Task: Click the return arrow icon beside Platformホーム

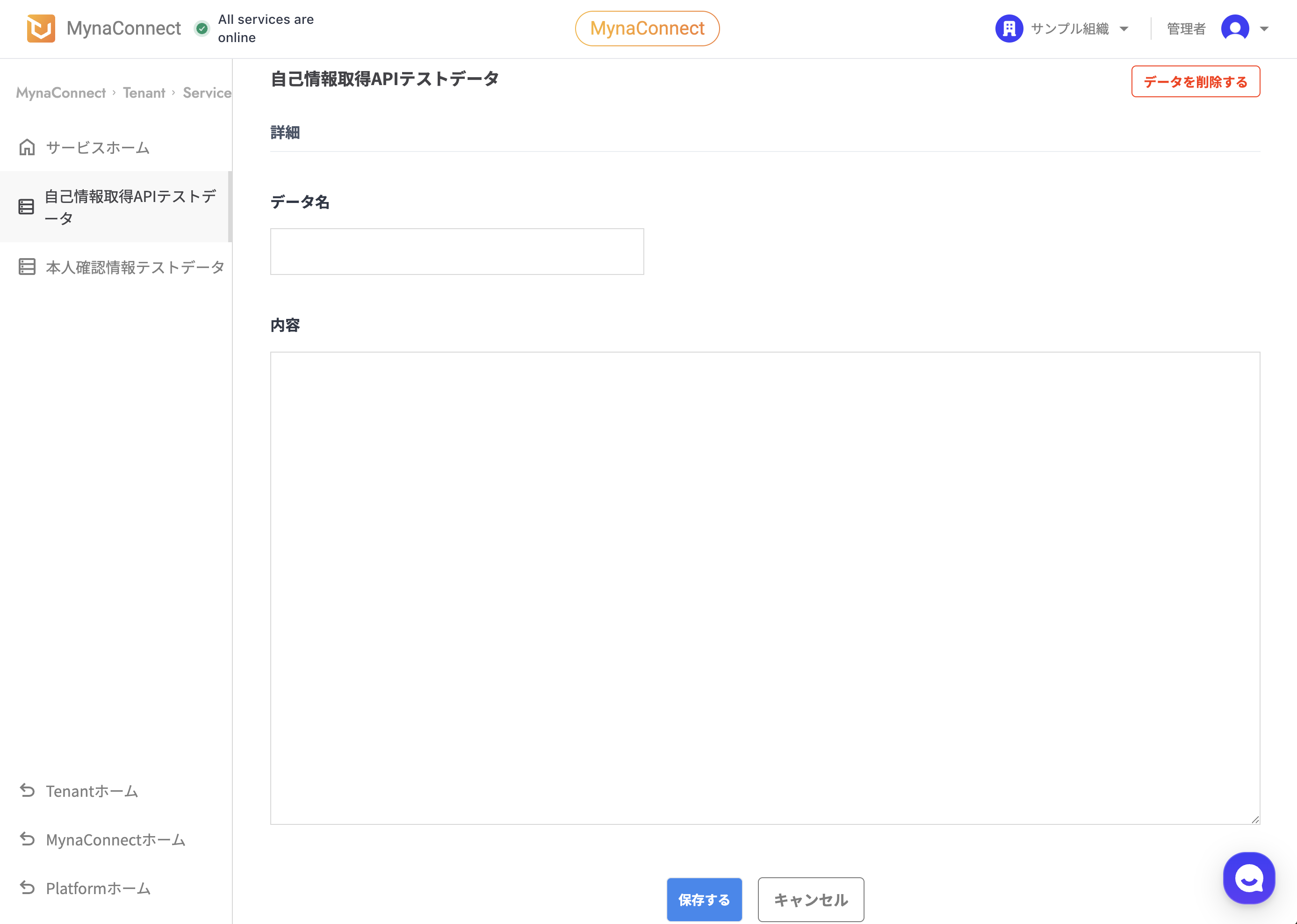Action: (27, 887)
